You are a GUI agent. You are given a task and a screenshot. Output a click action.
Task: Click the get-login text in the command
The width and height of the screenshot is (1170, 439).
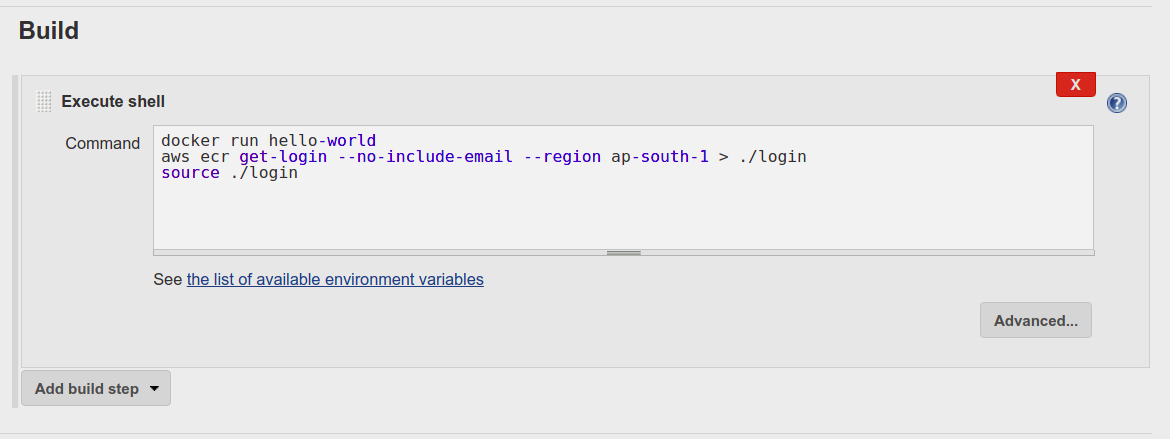[283, 156]
